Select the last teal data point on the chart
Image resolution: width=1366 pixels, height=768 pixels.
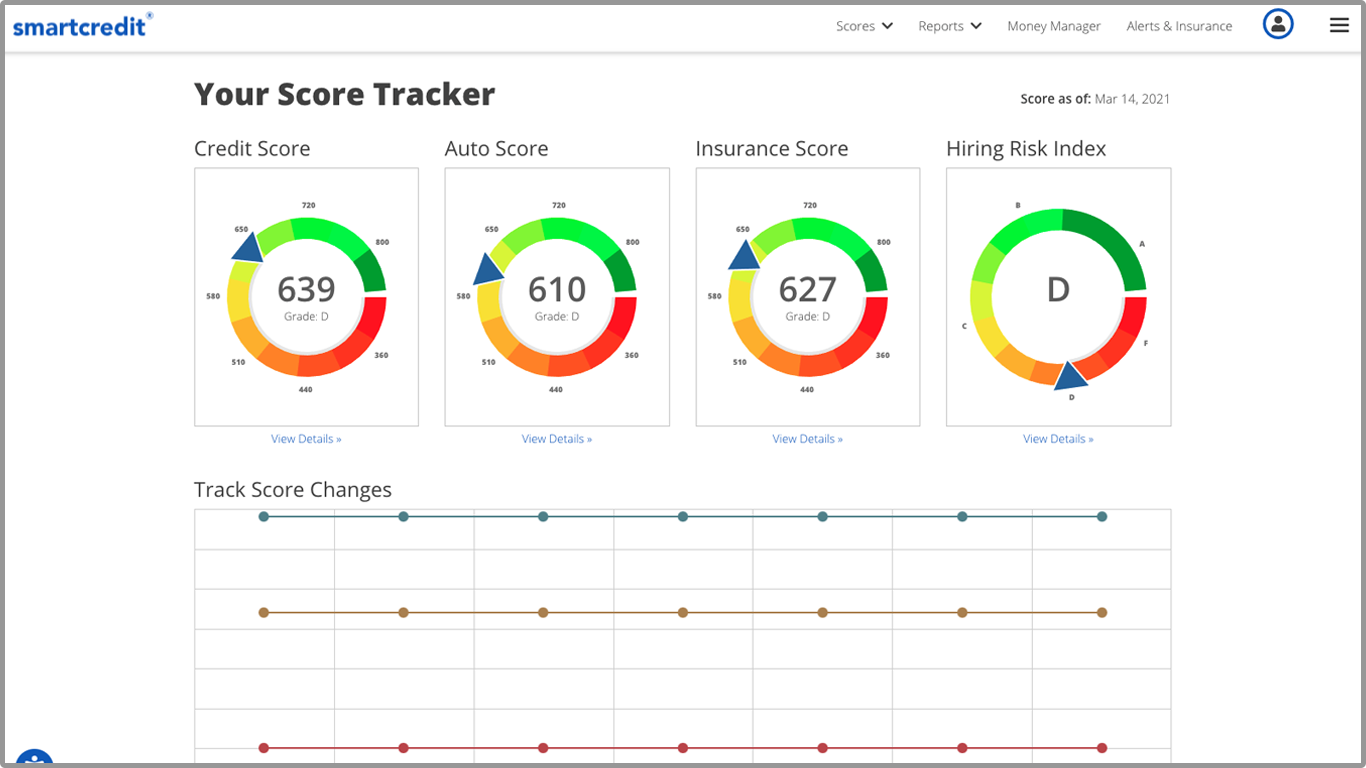(1102, 517)
